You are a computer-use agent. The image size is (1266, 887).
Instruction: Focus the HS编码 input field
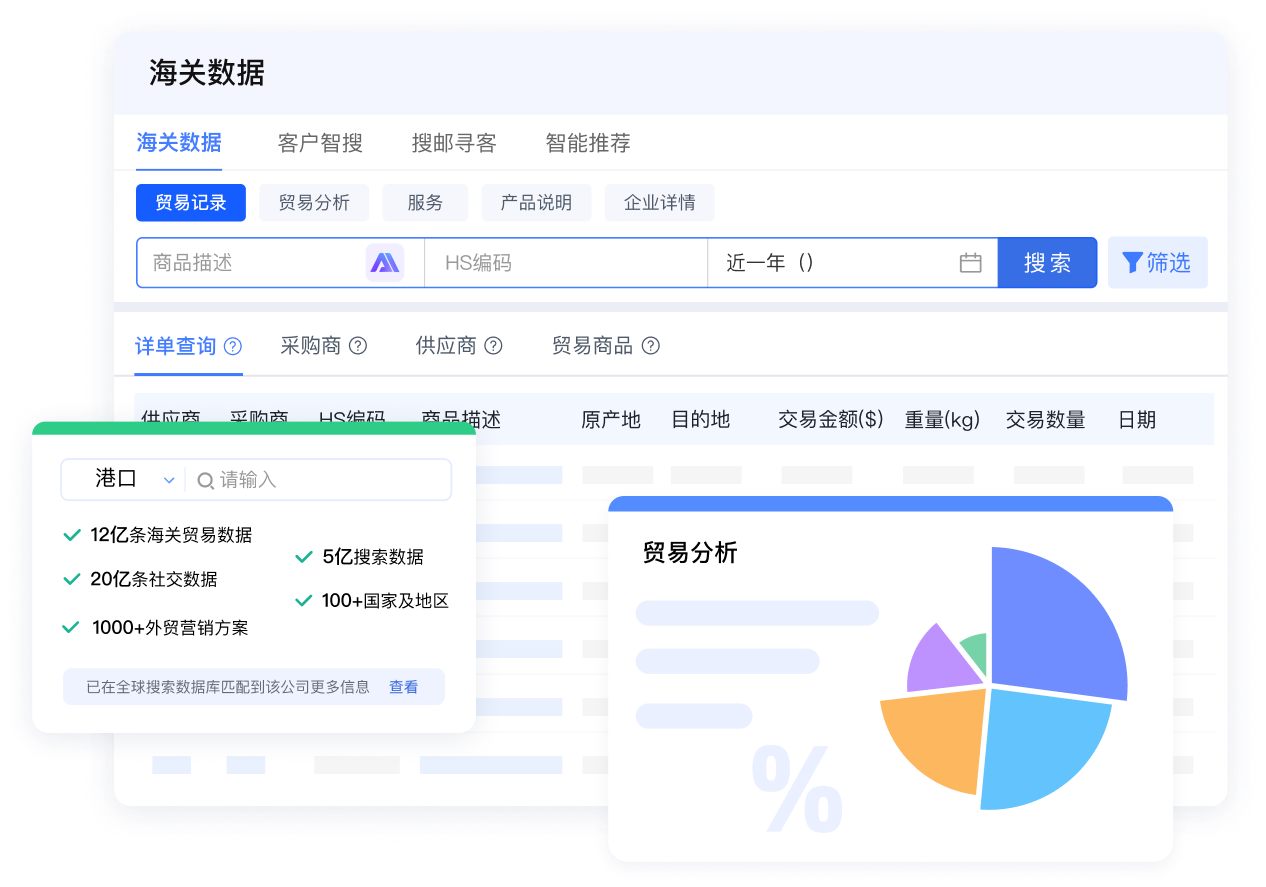(565, 263)
